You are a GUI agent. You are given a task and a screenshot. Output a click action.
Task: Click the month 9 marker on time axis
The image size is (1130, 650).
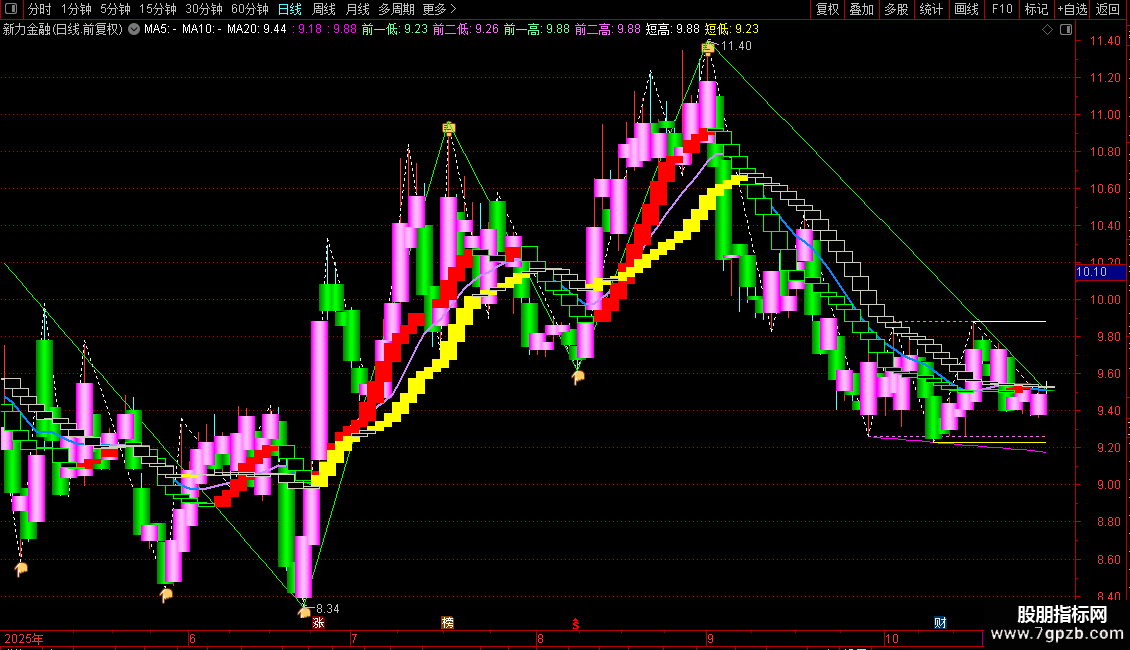(x=710, y=638)
